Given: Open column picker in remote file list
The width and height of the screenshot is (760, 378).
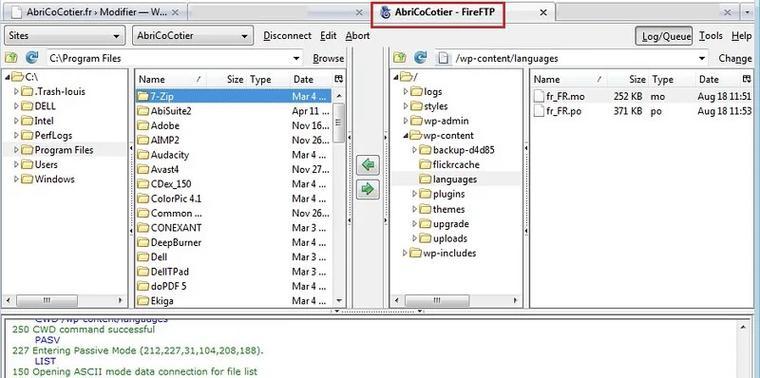Looking at the screenshot, I should (746, 79).
